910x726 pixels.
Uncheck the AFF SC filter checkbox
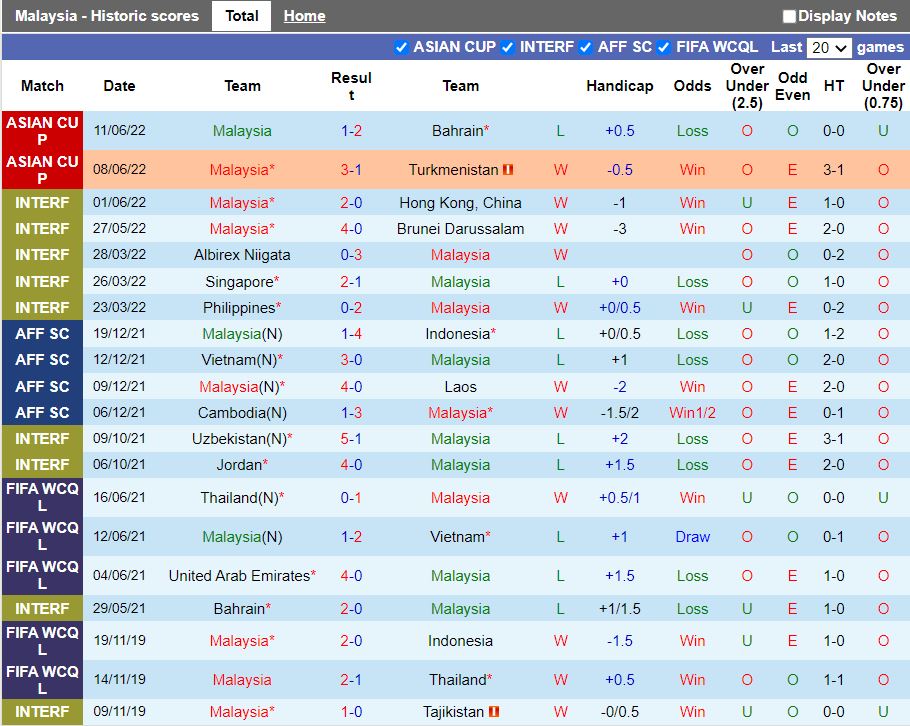click(586, 47)
